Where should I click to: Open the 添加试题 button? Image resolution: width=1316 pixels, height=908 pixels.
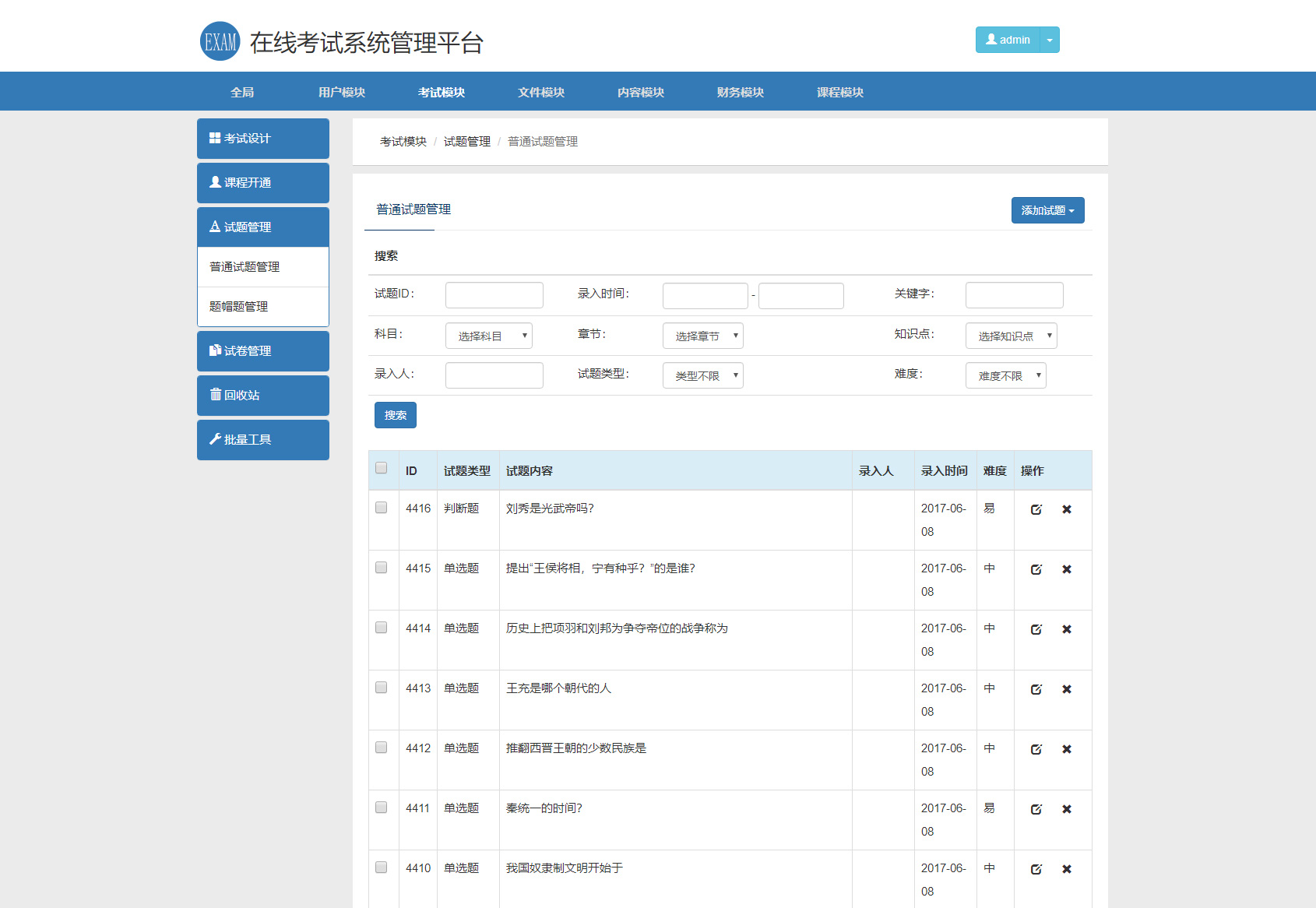[x=1047, y=209]
